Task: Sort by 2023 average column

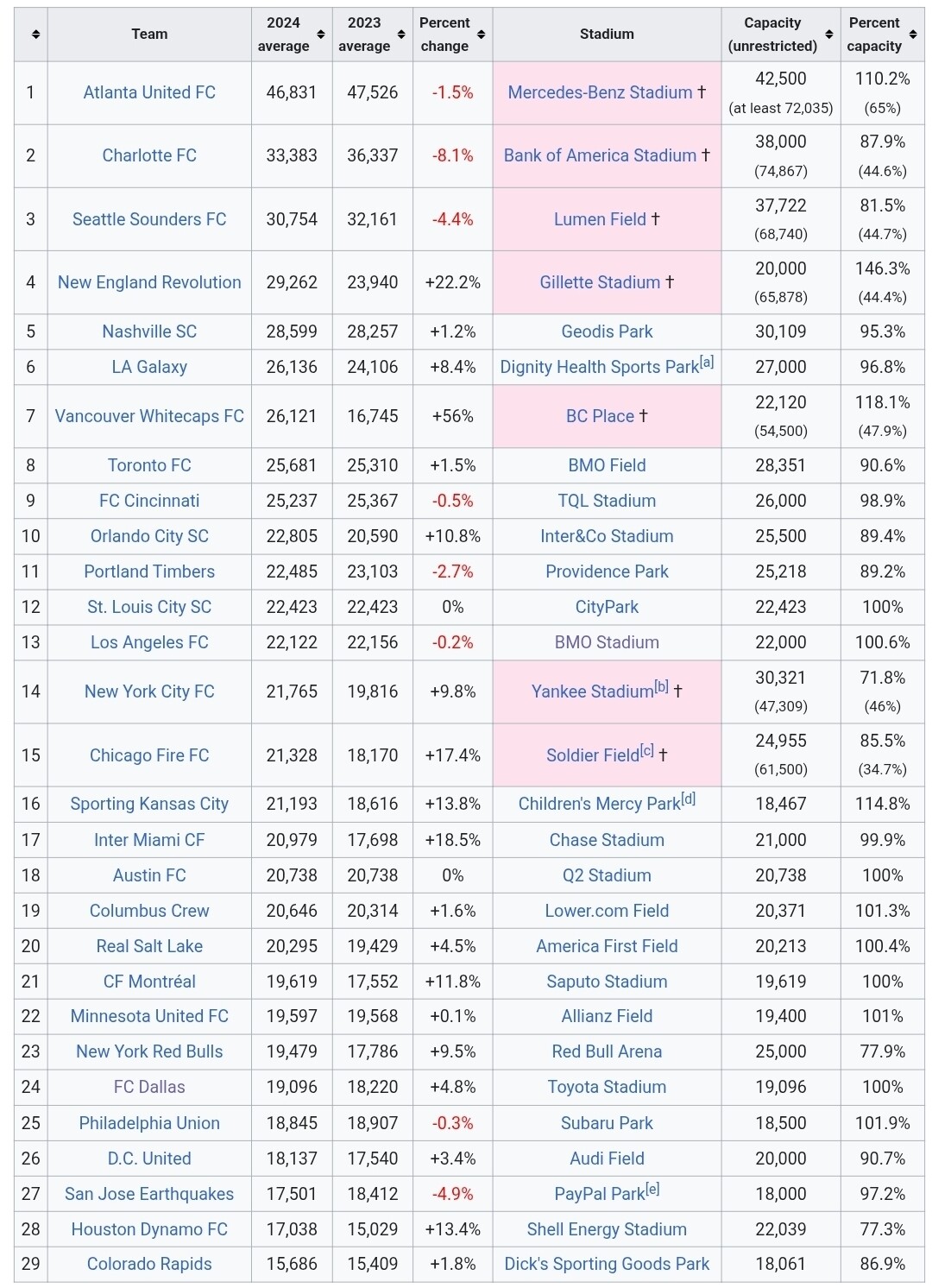Action: pyautogui.click(x=401, y=35)
